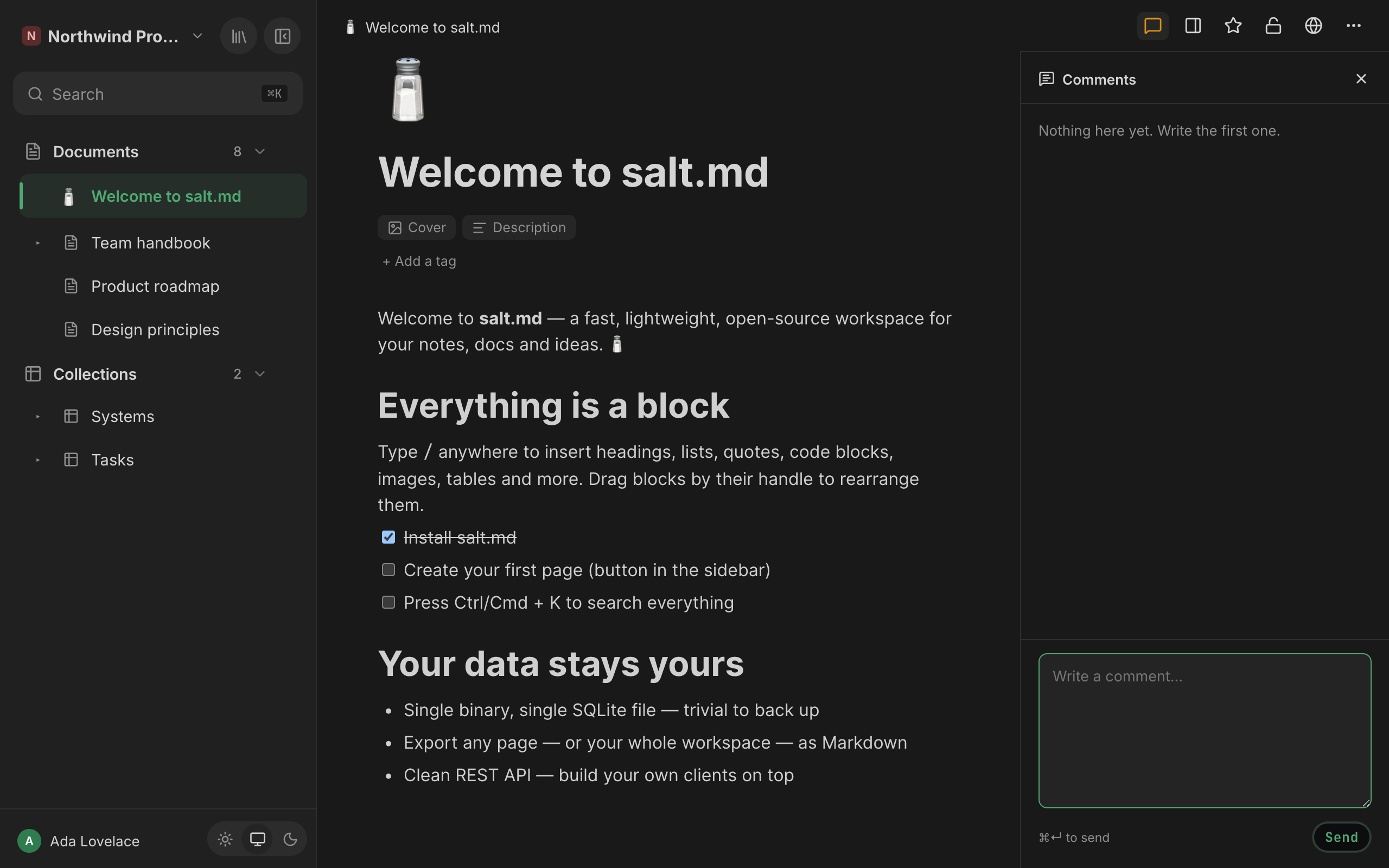Add a Cover image
The width and height of the screenshot is (1389, 868).
coord(417,227)
